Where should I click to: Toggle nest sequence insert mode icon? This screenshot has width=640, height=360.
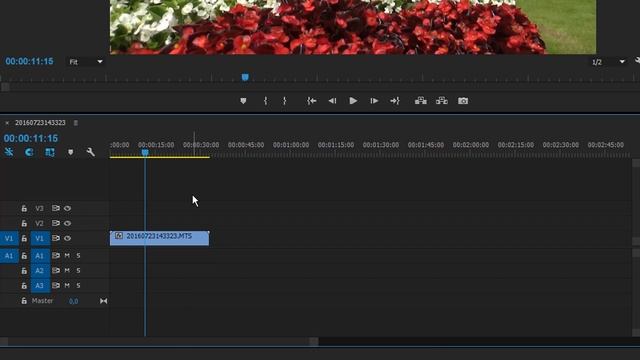tap(9, 152)
